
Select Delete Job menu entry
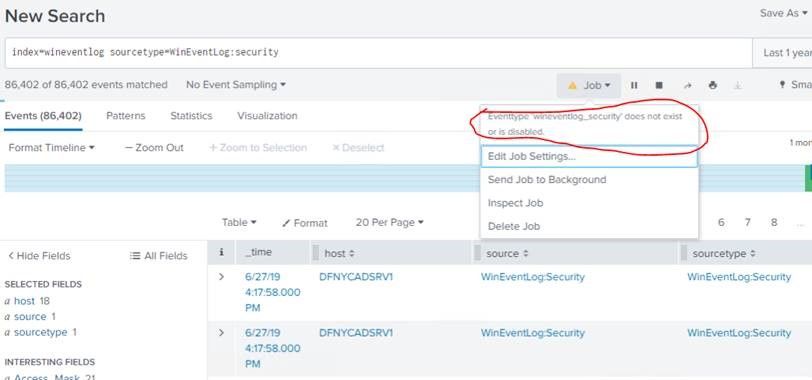(589, 226)
